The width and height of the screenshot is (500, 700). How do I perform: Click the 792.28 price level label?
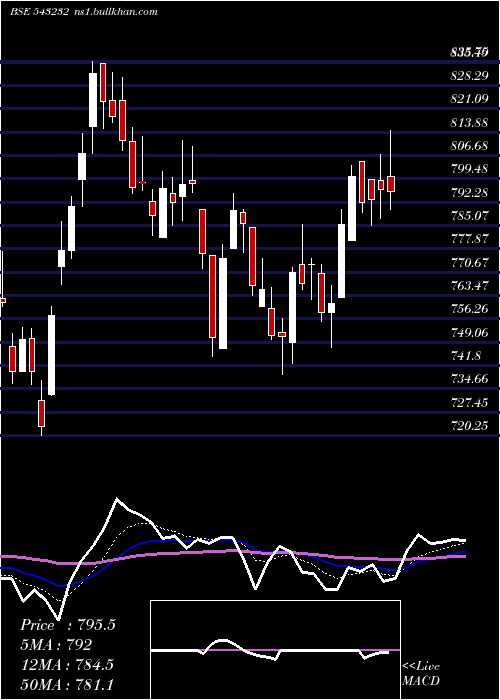pyautogui.click(x=469, y=193)
